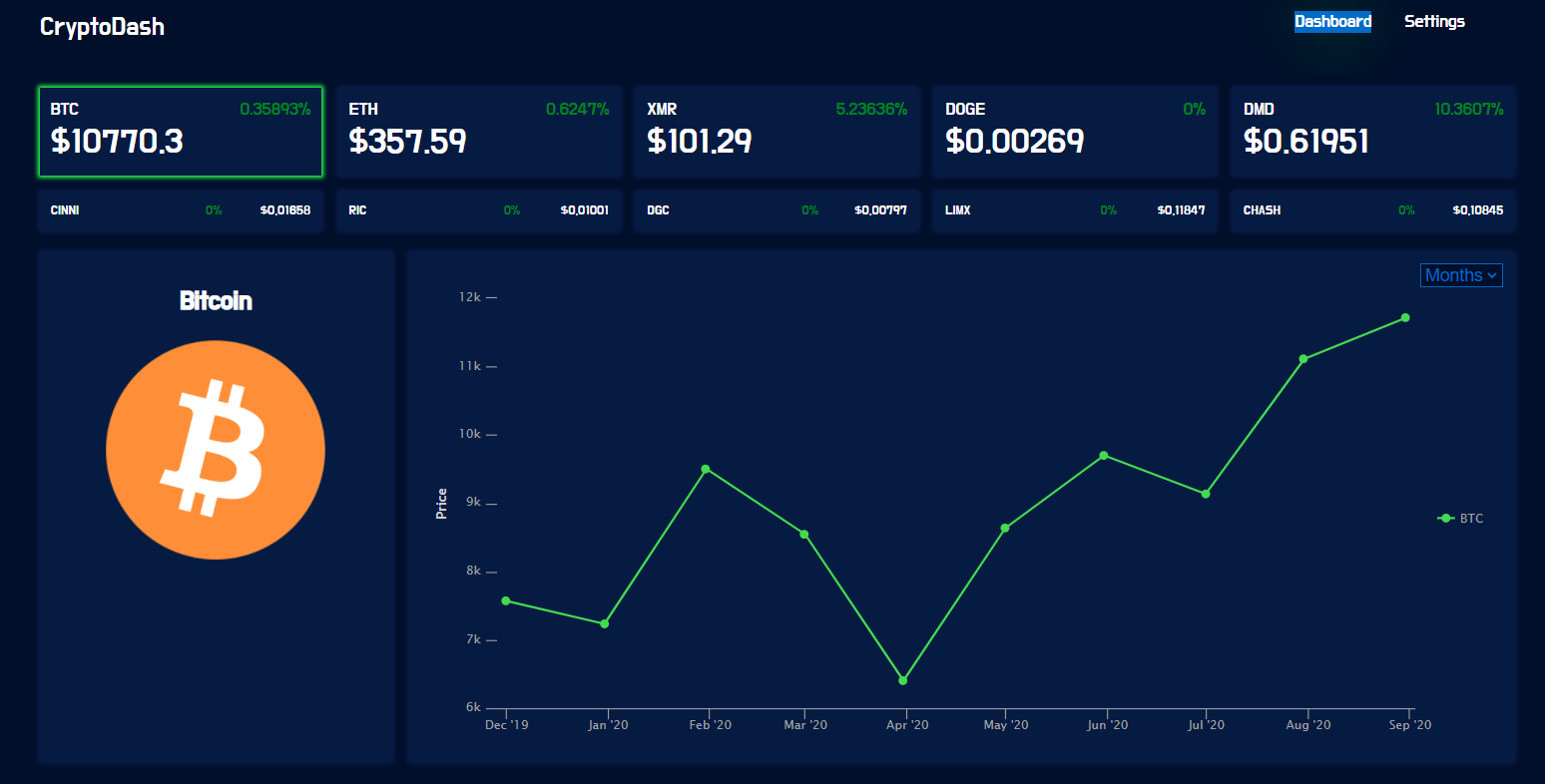Click the "7k" y-axis label
Viewport: 1545px width, 784px height.
(x=474, y=639)
